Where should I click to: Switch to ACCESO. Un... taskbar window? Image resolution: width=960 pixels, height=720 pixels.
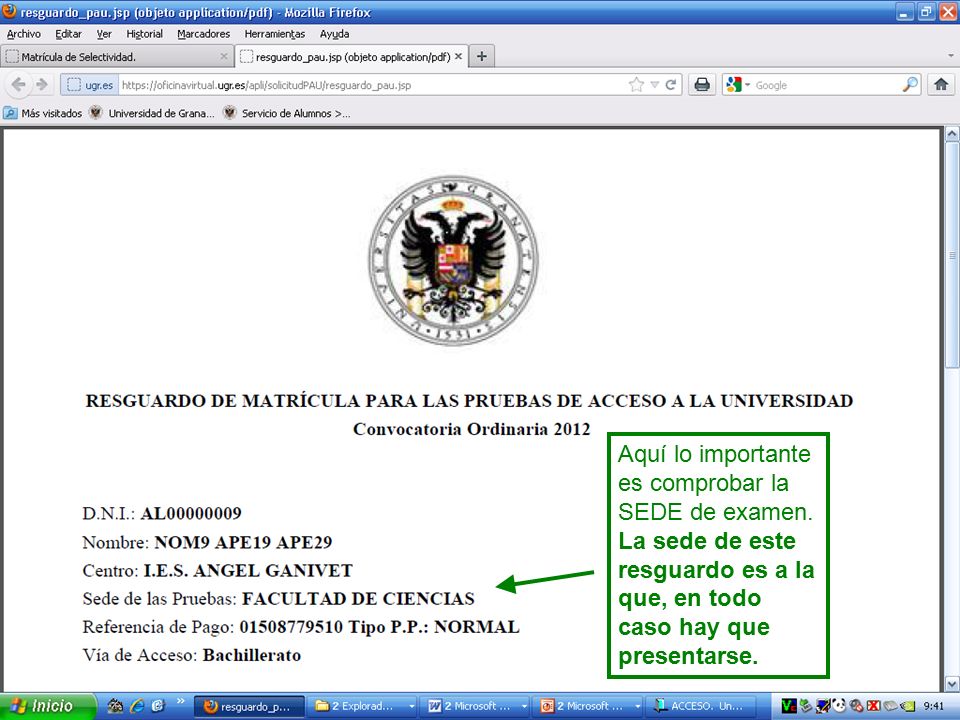click(x=699, y=707)
